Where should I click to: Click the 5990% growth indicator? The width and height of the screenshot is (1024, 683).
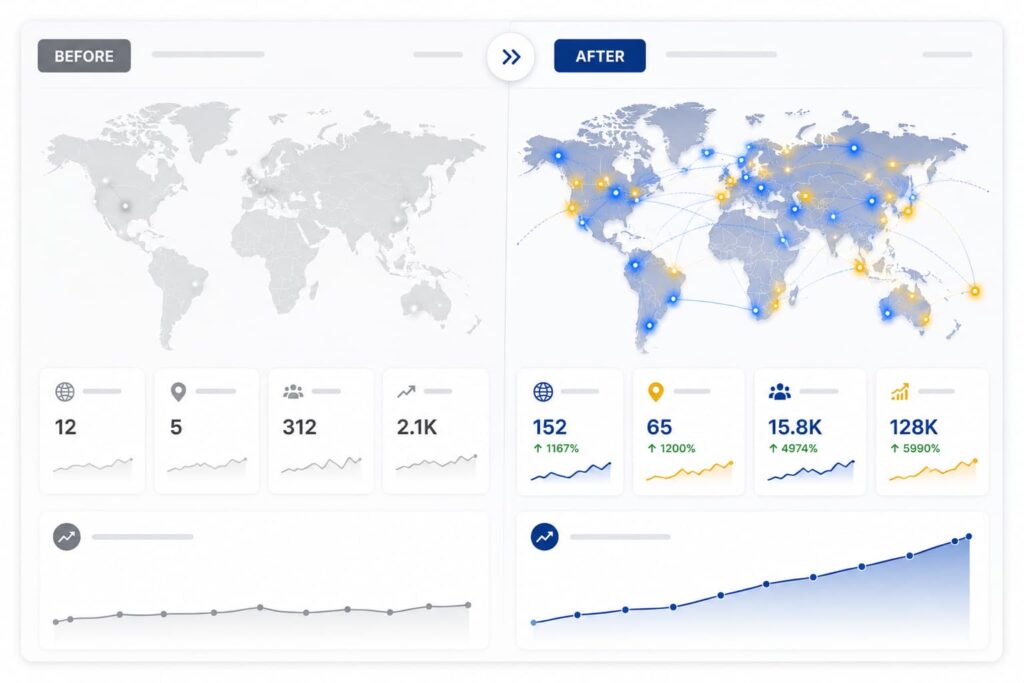click(x=914, y=449)
